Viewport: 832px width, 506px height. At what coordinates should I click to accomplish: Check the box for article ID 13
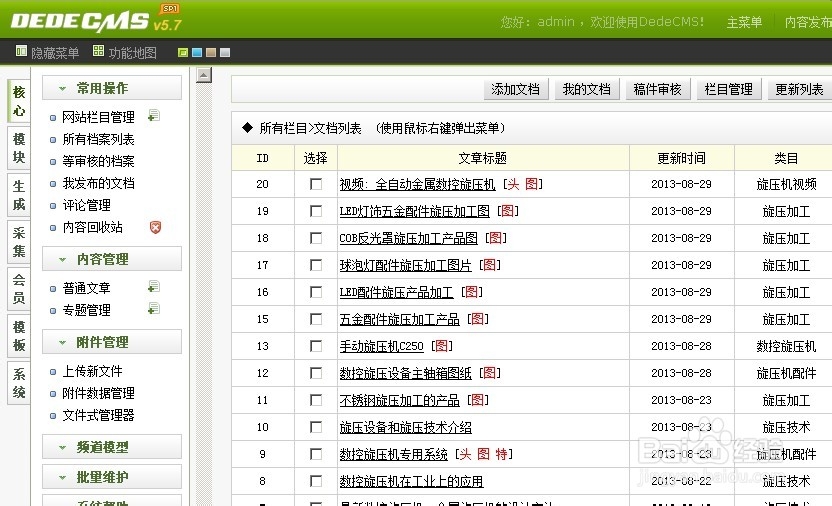pos(316,346)
